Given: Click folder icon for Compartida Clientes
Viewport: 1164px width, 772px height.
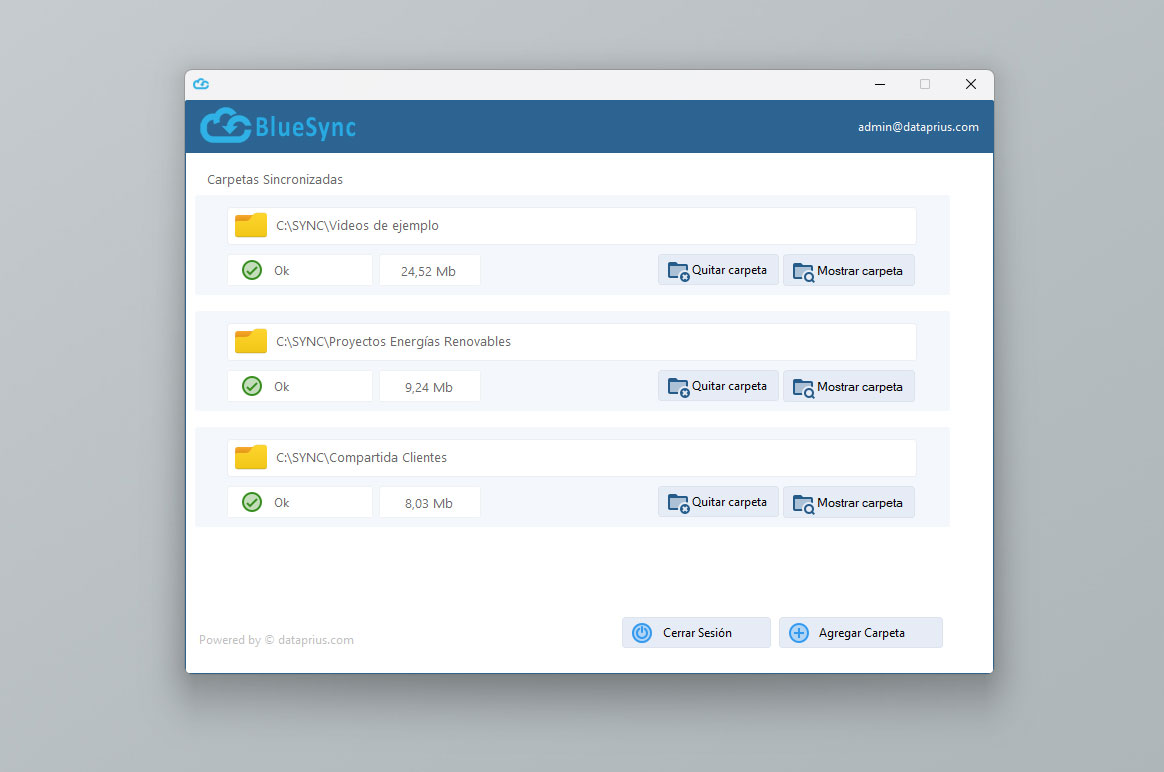Looking at the screenshot, I should tap(251, 458).
